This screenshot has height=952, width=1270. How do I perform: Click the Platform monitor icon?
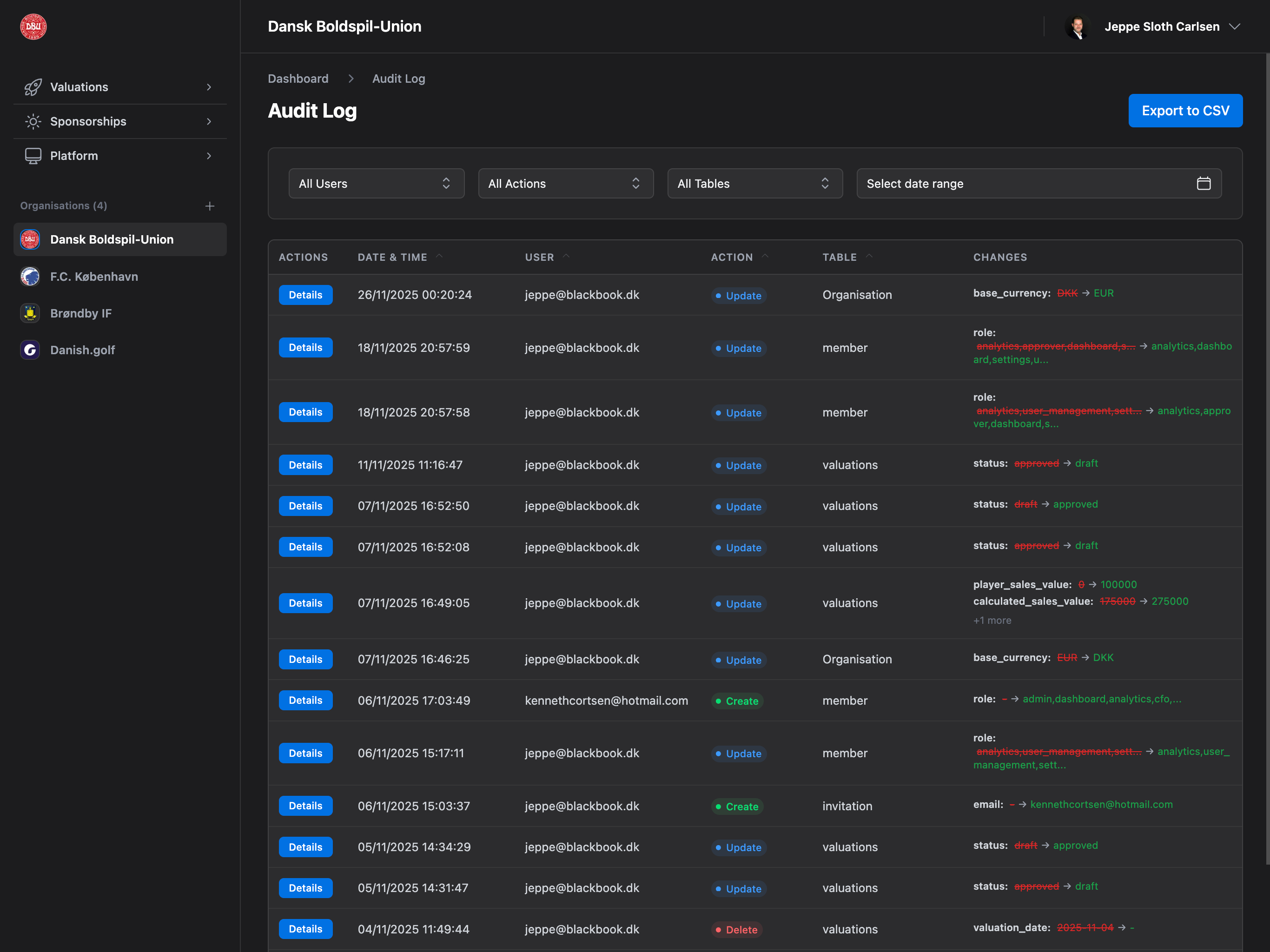33,156
